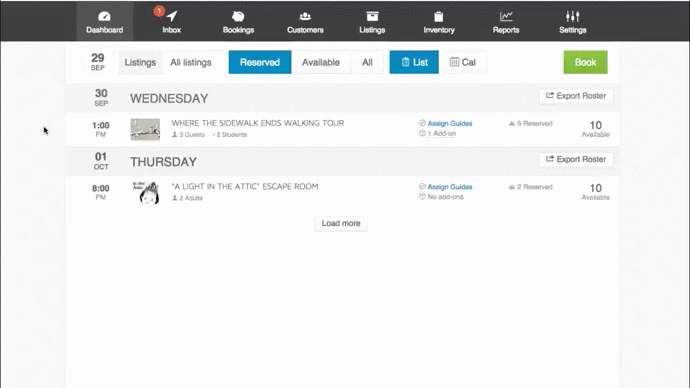Viewport: 690px width, 388px height.
Task: Click the 8:00 PM time slot
Action: pos(101,192)
